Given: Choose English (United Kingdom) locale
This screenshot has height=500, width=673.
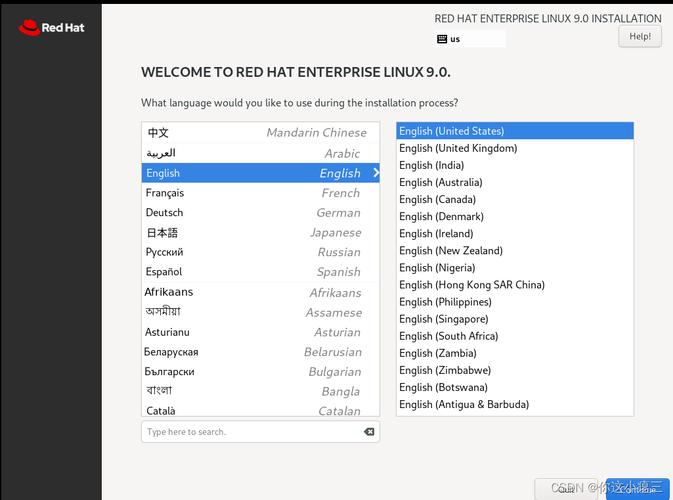Looking at the screenshot, I should pos(515,148).
